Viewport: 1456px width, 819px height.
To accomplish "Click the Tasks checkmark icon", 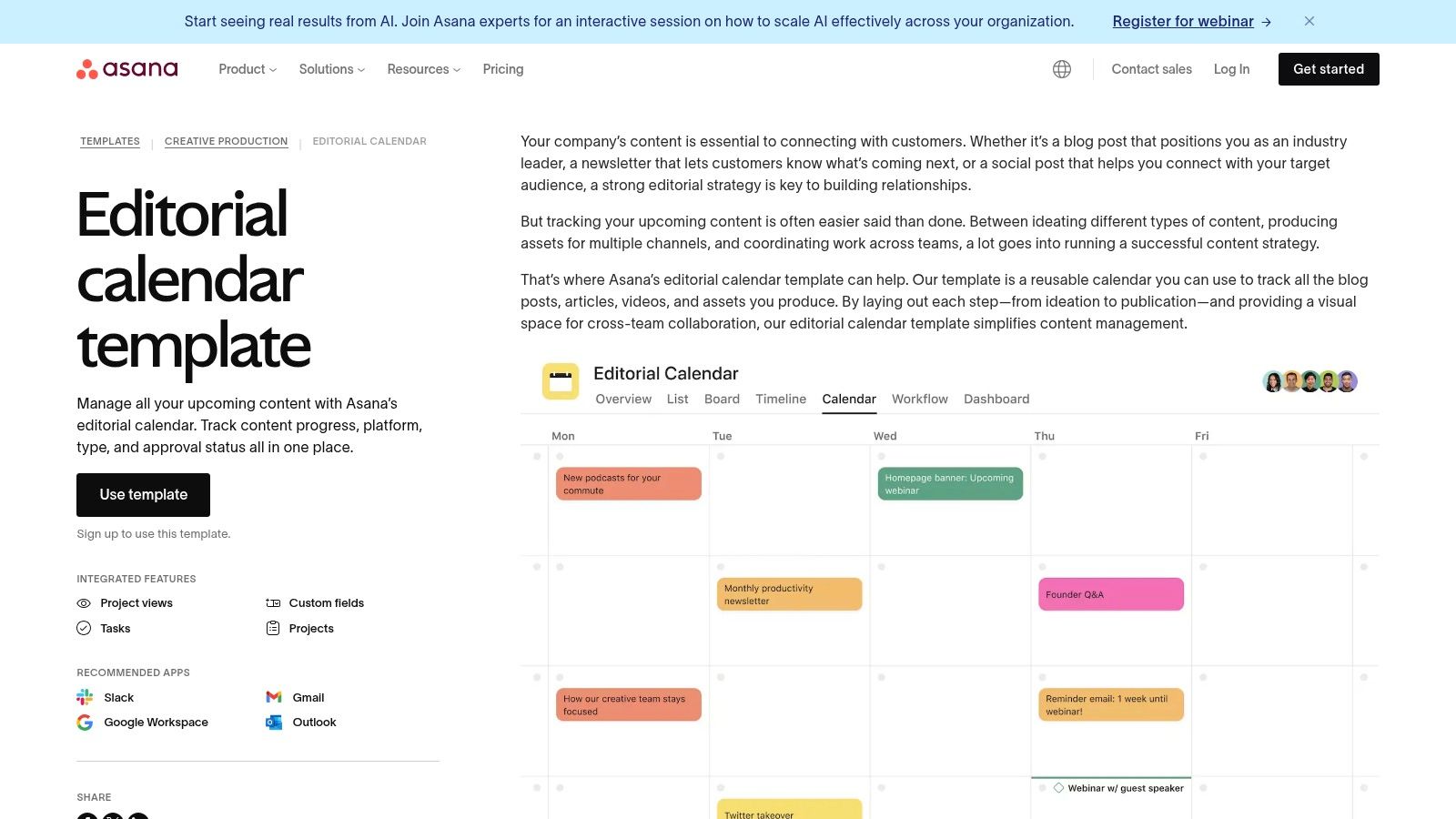I will [x=84, y=628].
